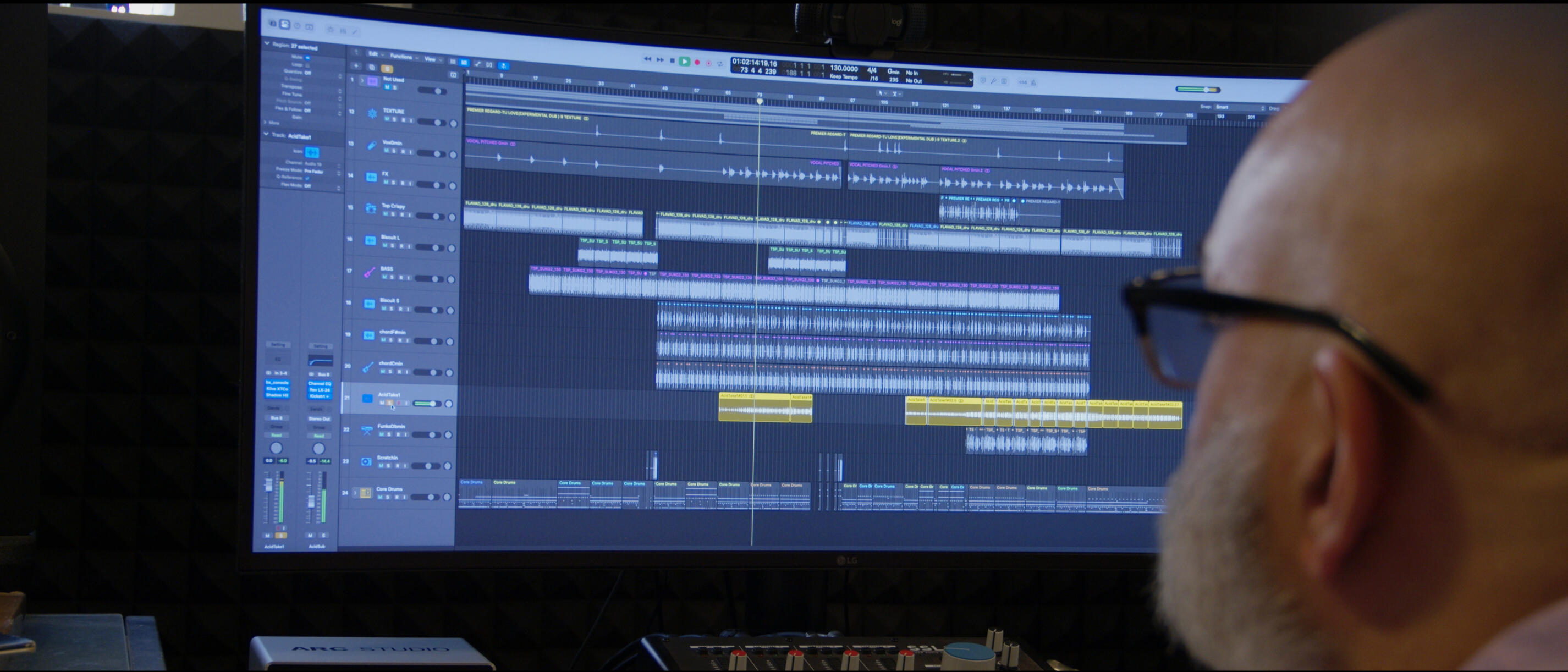Click the FX track audio icon

point(371,177)
